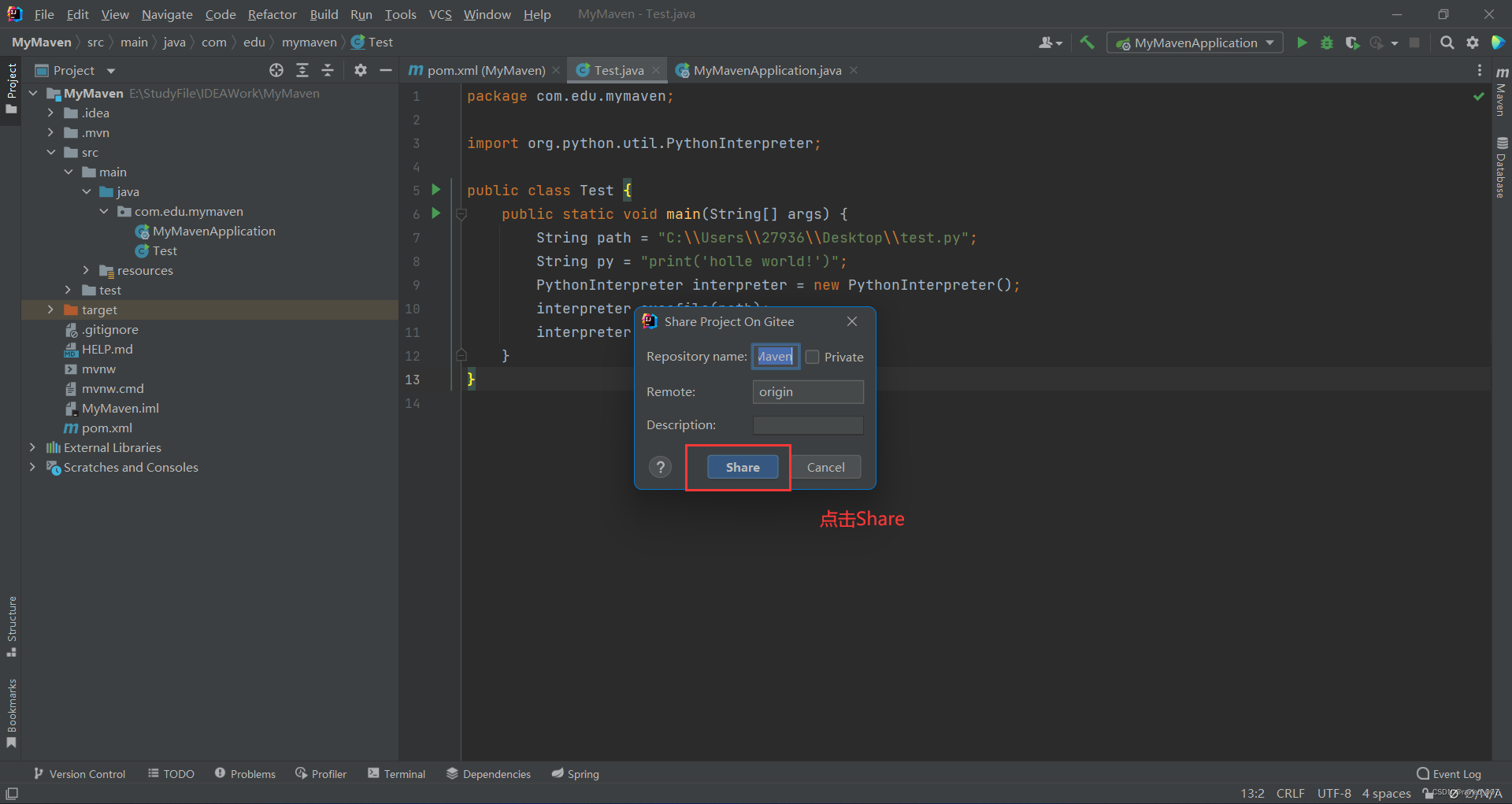1512x804 pixels.
Task: Open the Database tool window sidebar
Action: 1502,167
